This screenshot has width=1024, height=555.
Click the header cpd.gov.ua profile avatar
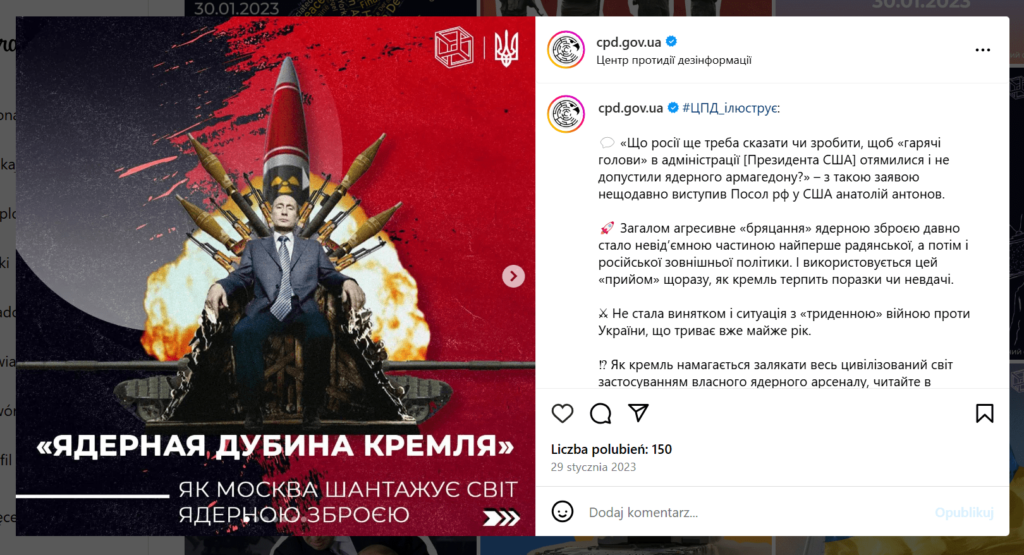tap(566, 50)
